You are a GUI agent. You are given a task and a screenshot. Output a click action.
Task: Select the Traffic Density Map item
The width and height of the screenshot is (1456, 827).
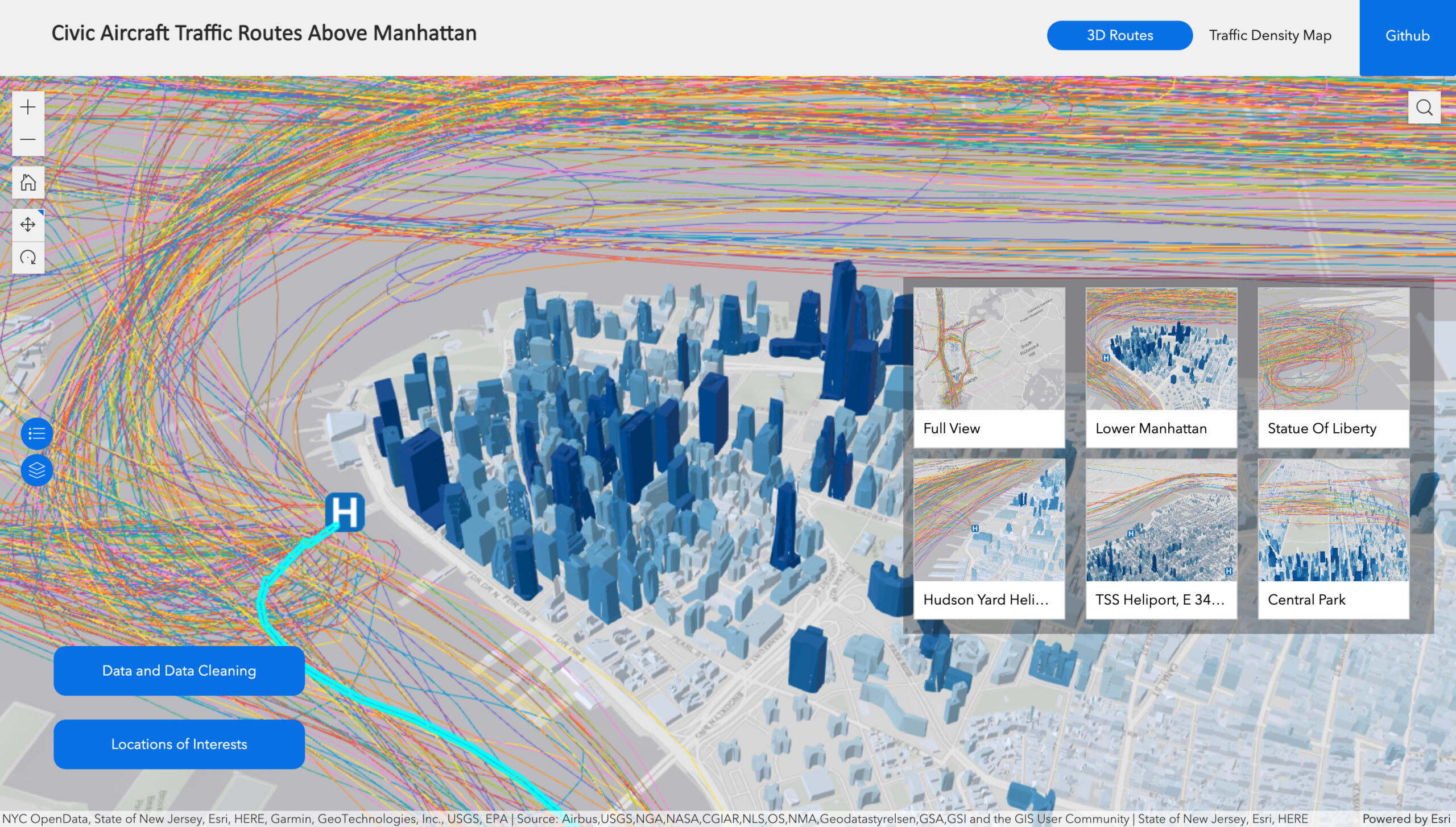tap(1270, 35)
